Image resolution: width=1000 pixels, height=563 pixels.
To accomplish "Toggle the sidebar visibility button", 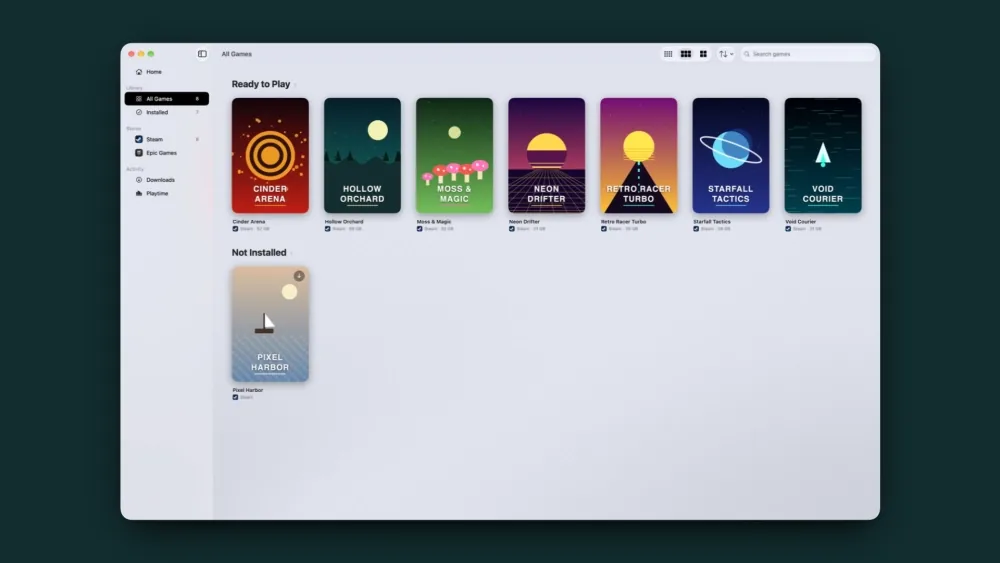I will (x=202, y=54).
